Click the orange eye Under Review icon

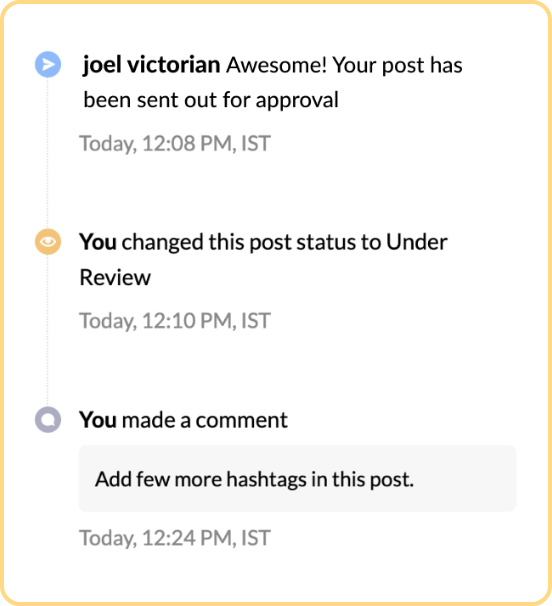pyautogui.click(x=48, y=242)
